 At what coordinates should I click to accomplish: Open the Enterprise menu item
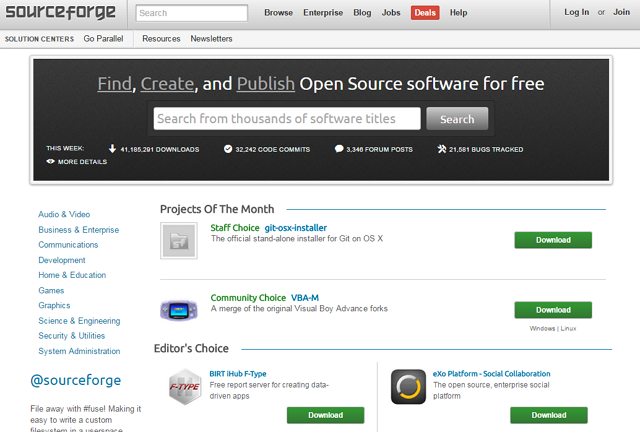coord(323,13)
